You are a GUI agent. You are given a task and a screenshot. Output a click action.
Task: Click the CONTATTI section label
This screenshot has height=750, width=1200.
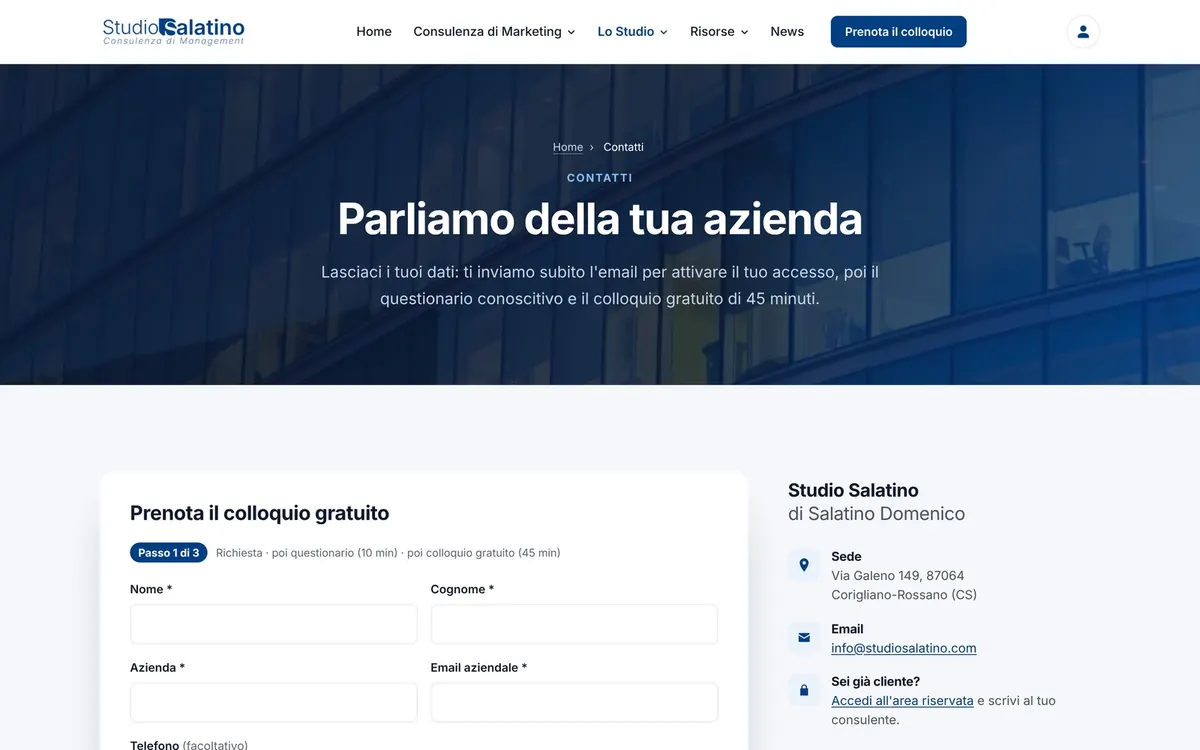point(600,178)
